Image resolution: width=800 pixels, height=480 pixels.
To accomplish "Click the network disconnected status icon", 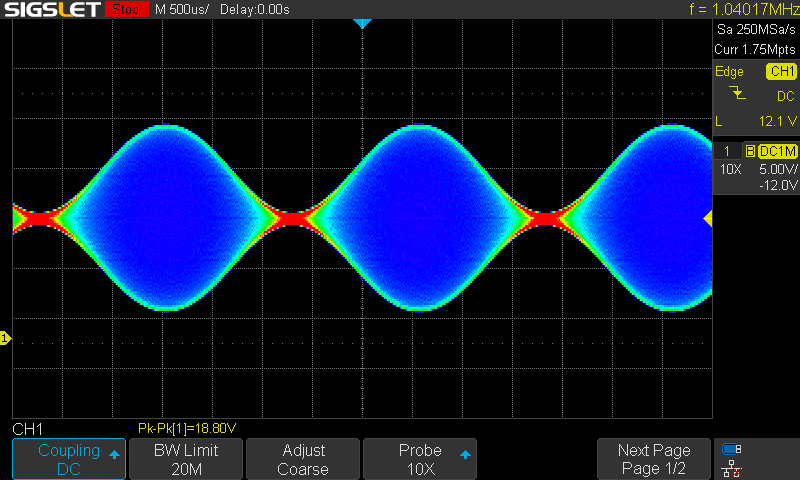I will pos(732,468).
